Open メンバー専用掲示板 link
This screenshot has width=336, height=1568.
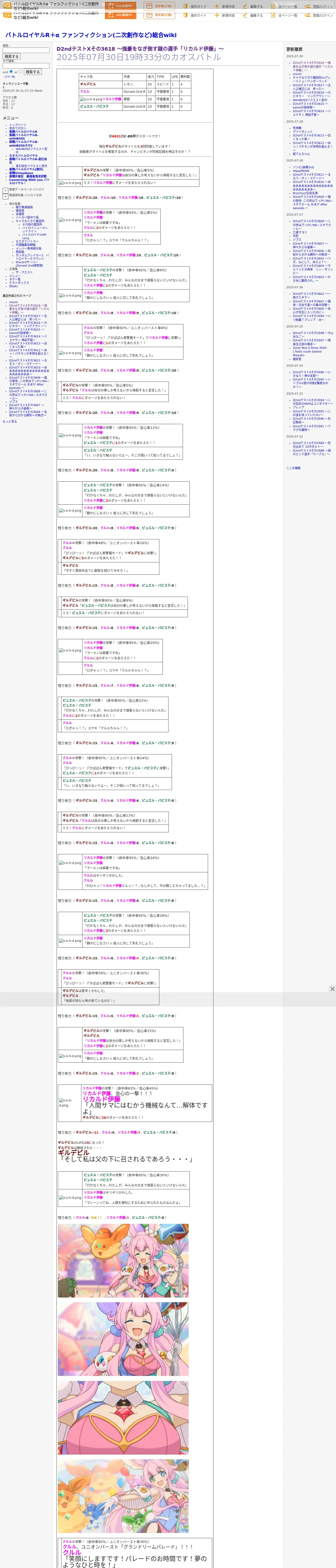coord(29,249)
